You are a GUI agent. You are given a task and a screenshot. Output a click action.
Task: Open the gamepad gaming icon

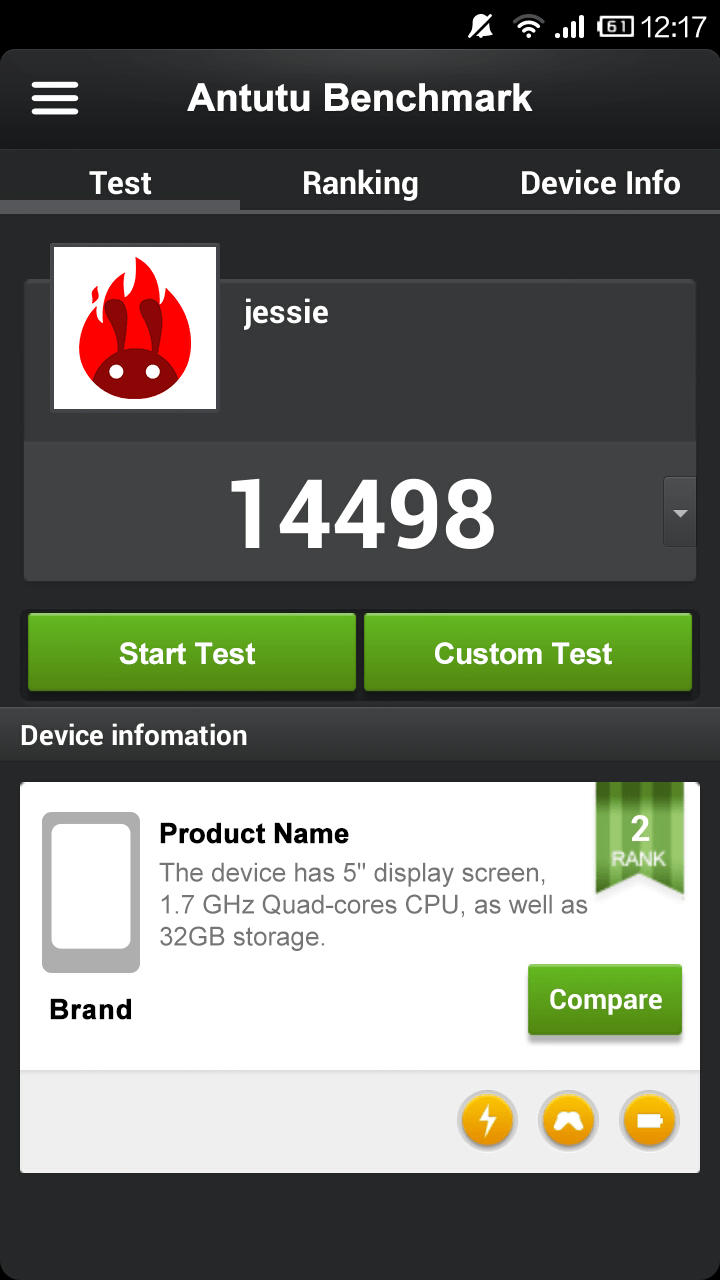[568, 1121]
